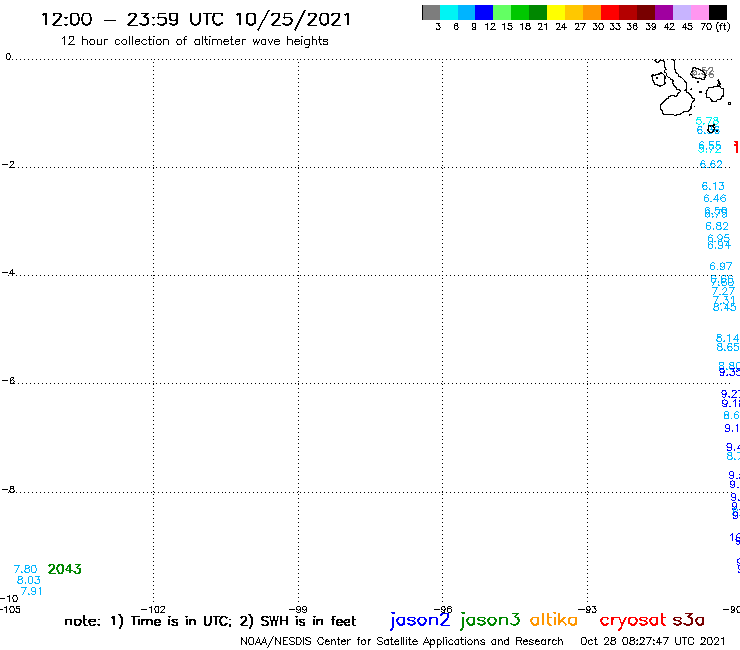Select the bright red legend swatch
The height and width of the screenshot is (650, 740).
pyautogui.click(x=610, y=12)
